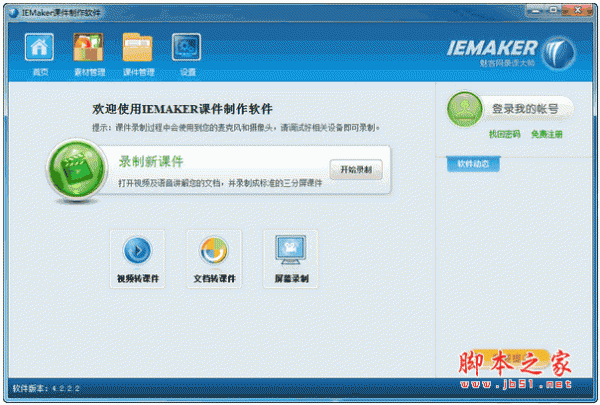Click the IEMAKER logo globe

[x=559, y=53]
